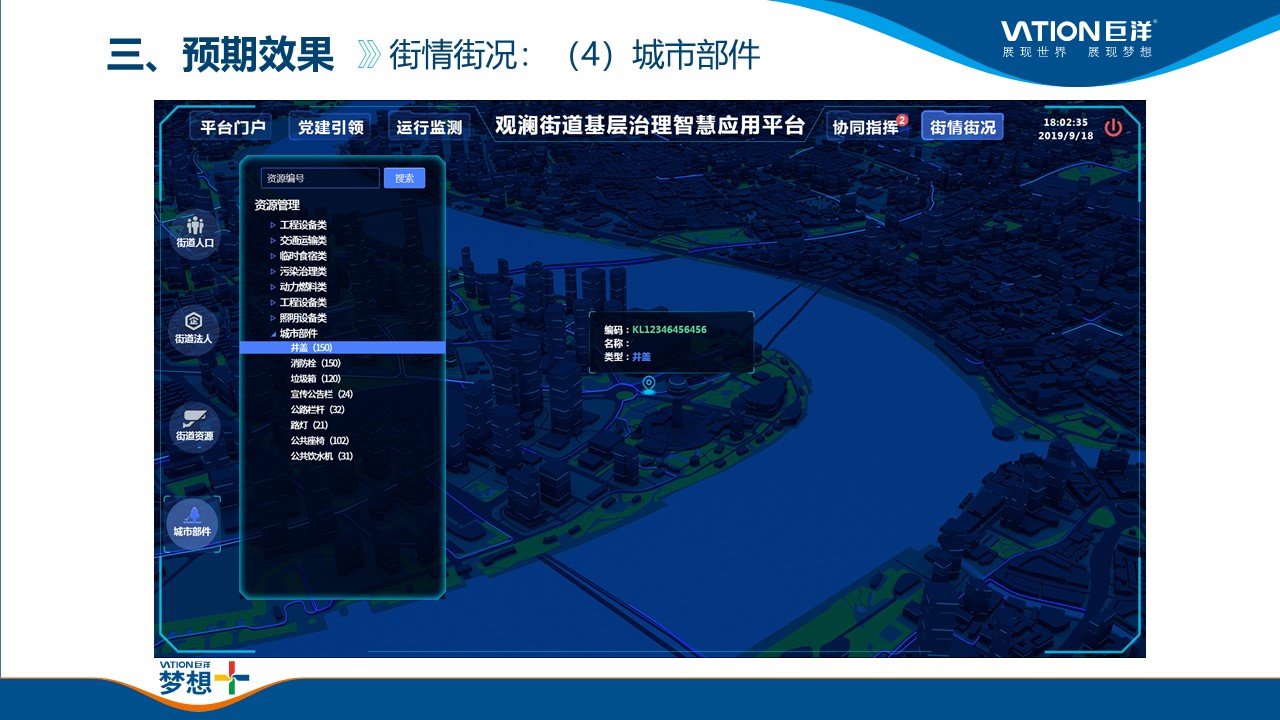This screenshot has height=720, width=1280.
Task: Open the 党建引领 tab
Action: 330,127
